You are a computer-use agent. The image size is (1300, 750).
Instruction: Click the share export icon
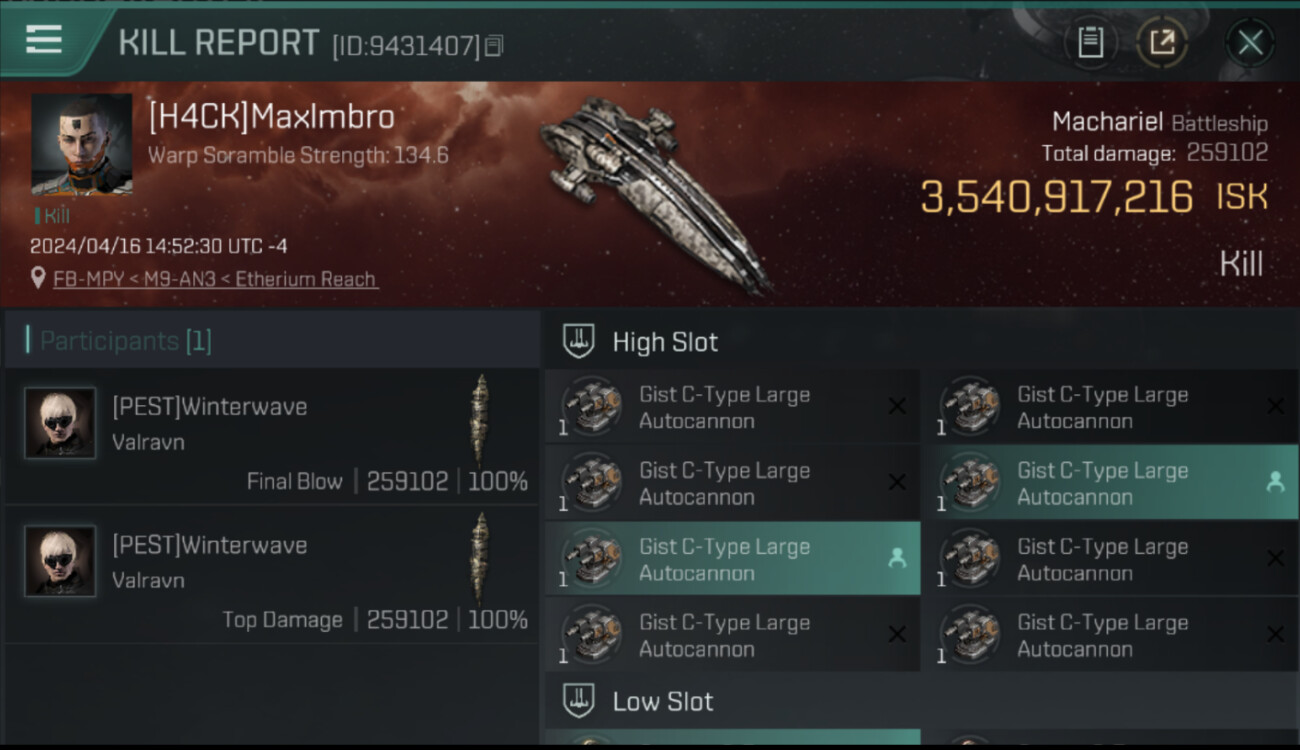coord(1162,42)
